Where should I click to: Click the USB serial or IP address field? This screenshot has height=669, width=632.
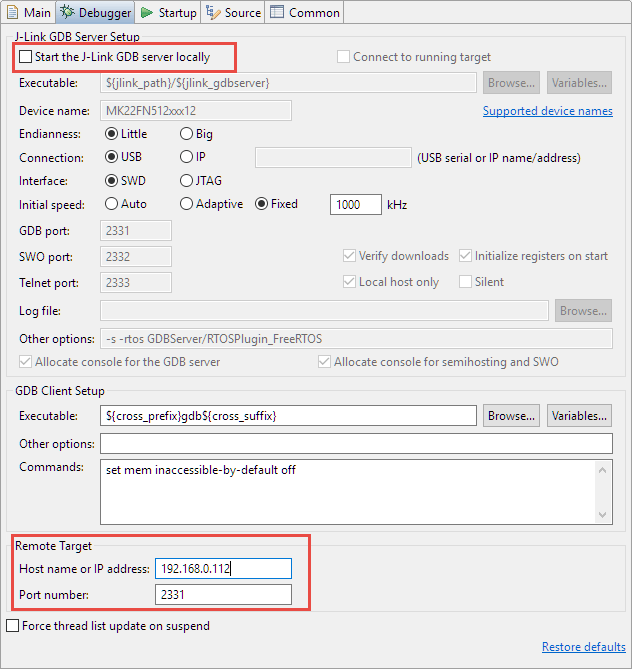pyautogui.click(x=333, y=158)
